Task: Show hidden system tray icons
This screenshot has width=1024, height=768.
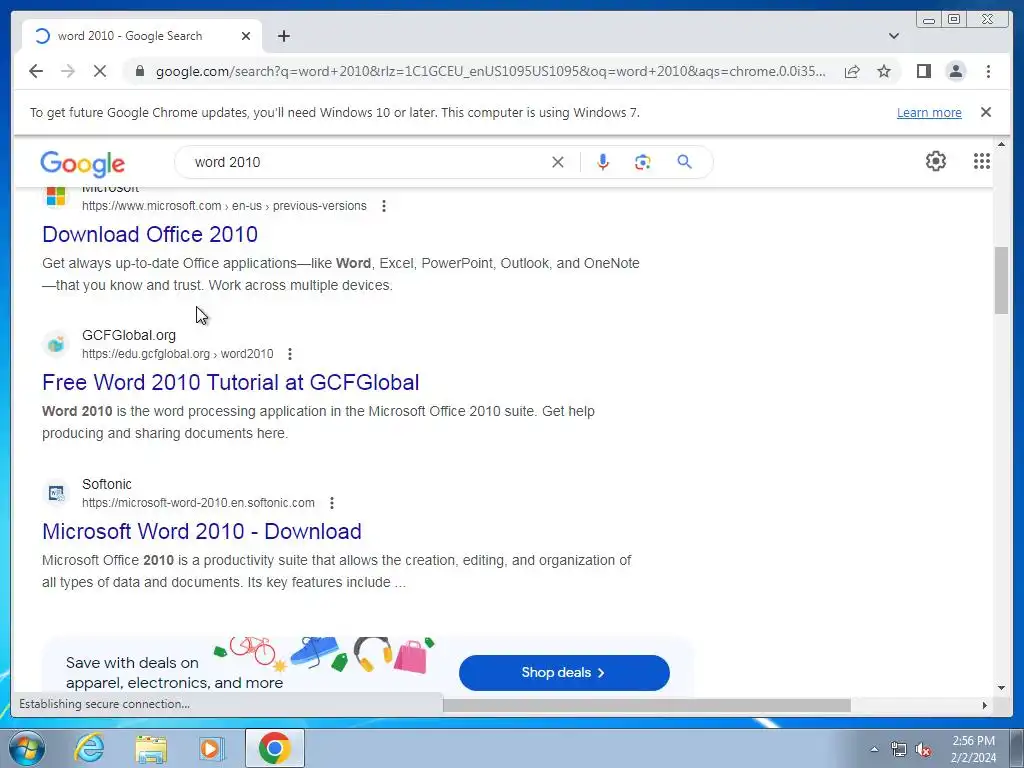Action: 874,749
